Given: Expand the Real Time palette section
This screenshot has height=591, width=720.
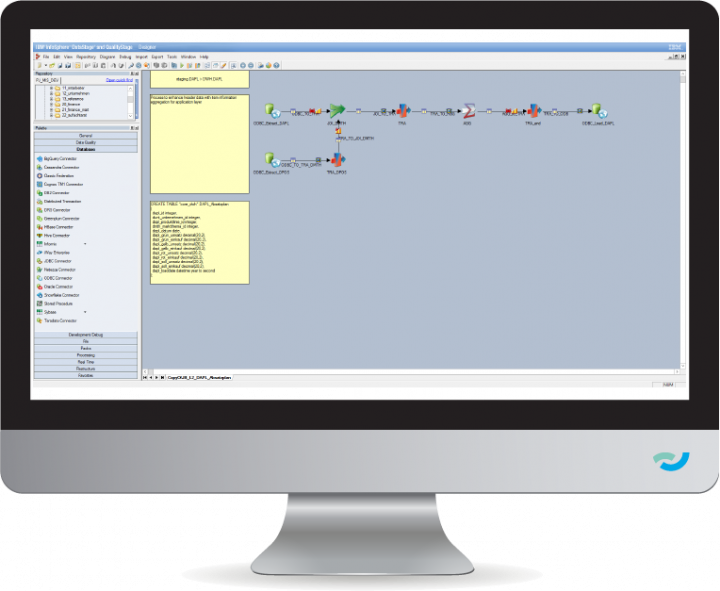Looking at the screenshot, I should pyautogui.click(x=86, y=362).
